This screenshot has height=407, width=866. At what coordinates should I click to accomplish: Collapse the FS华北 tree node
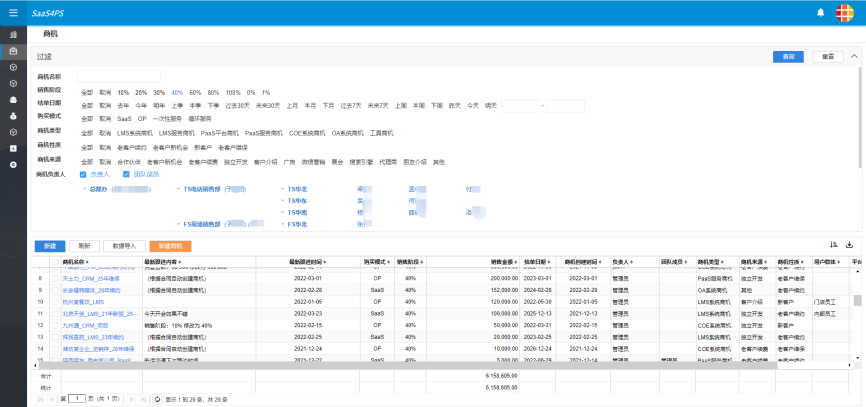[x=283, y=225]
